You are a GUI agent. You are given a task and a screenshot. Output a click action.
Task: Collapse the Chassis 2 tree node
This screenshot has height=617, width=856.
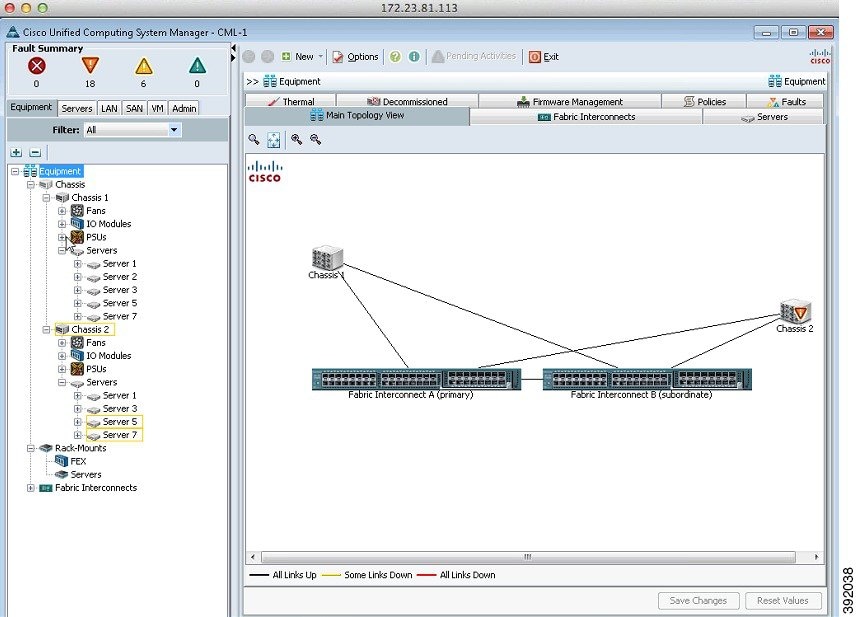tap(47, 329)
